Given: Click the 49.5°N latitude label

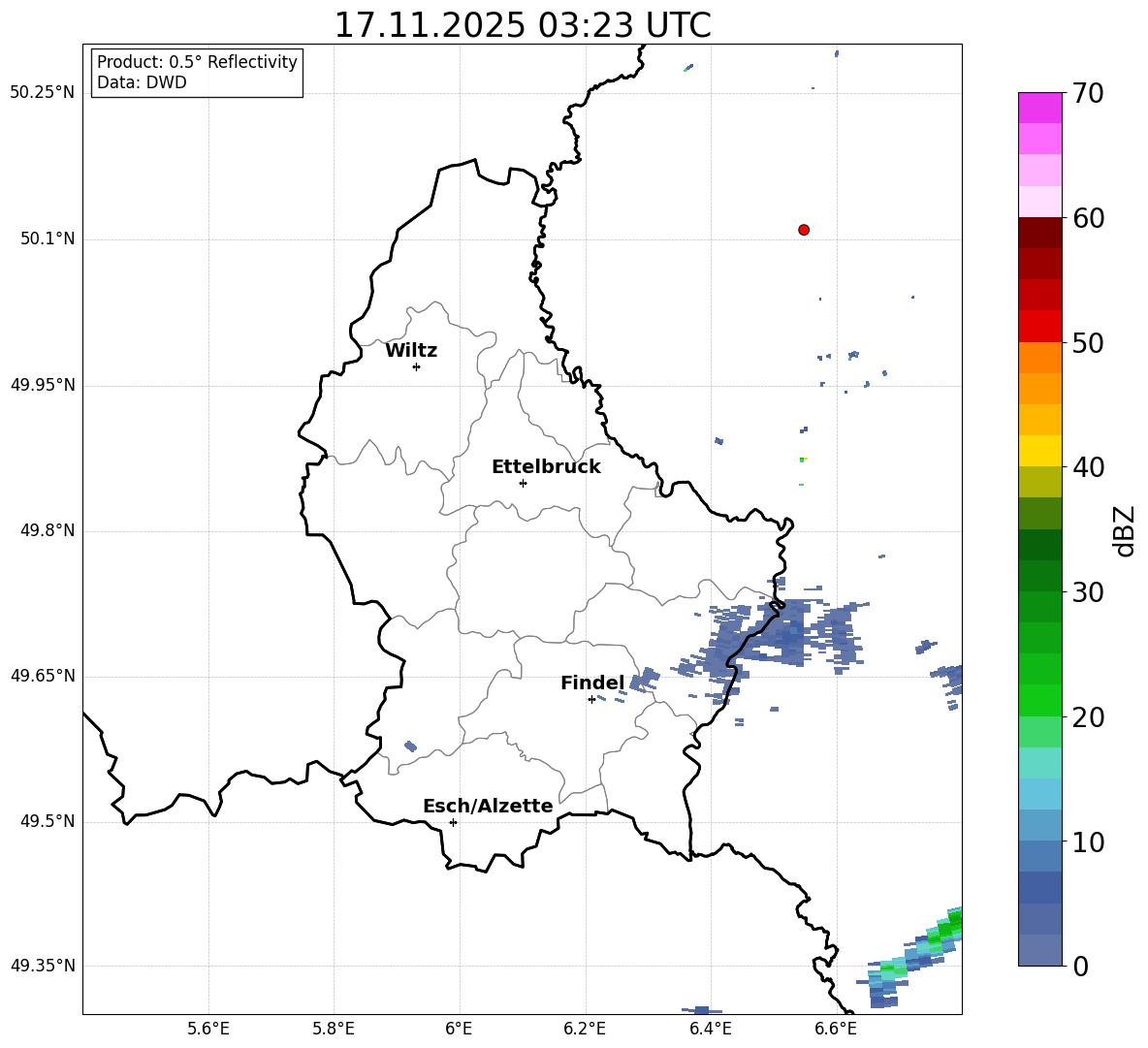Looking at the screenshot, I should [x=48, y=821].
